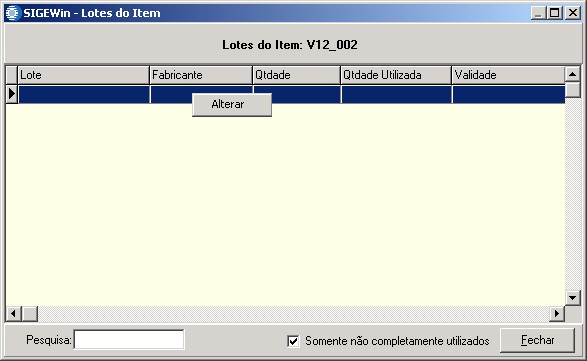The width and height of the screenshot is (587, 361).
Task: Choose Alterar from the context menu
Action: coord(232,104)
